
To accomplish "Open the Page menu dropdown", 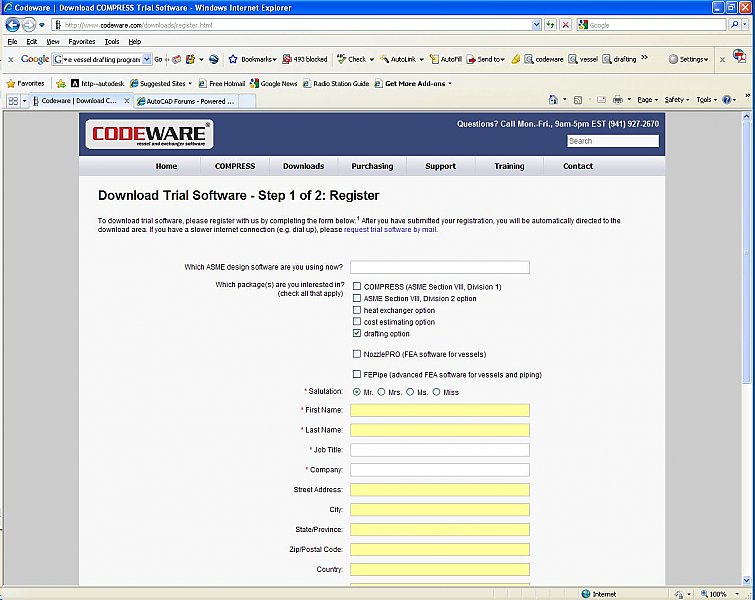I will 647,100.
